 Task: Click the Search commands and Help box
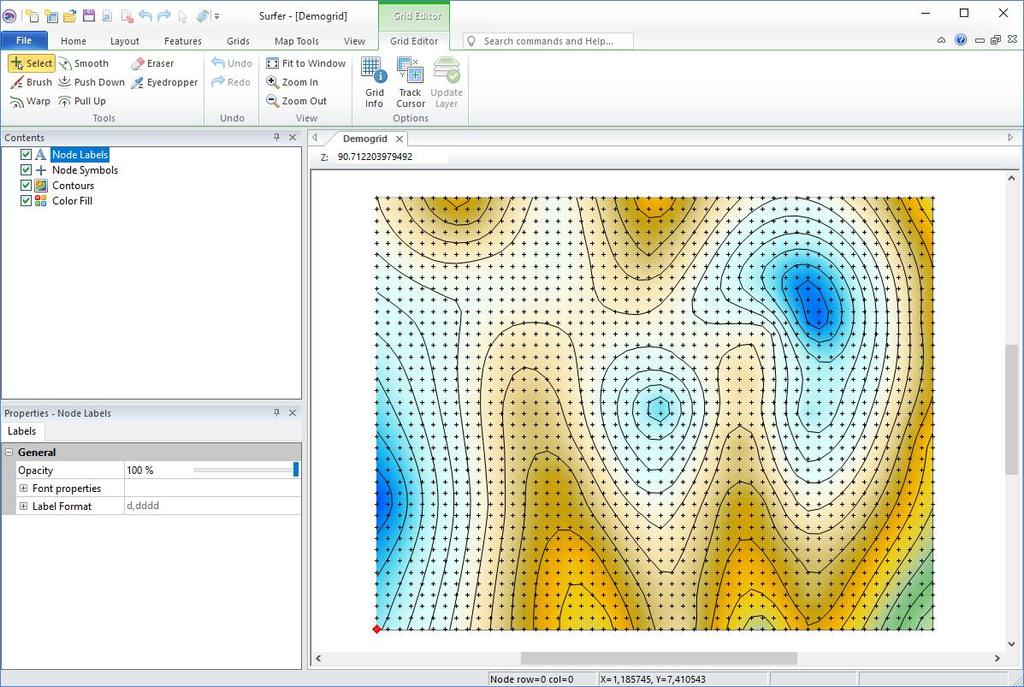548,41
